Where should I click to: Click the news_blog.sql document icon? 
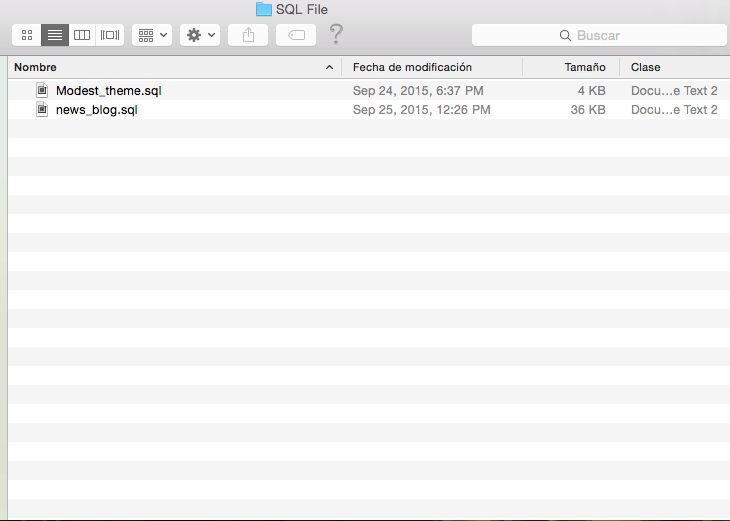tap(42, 109)
